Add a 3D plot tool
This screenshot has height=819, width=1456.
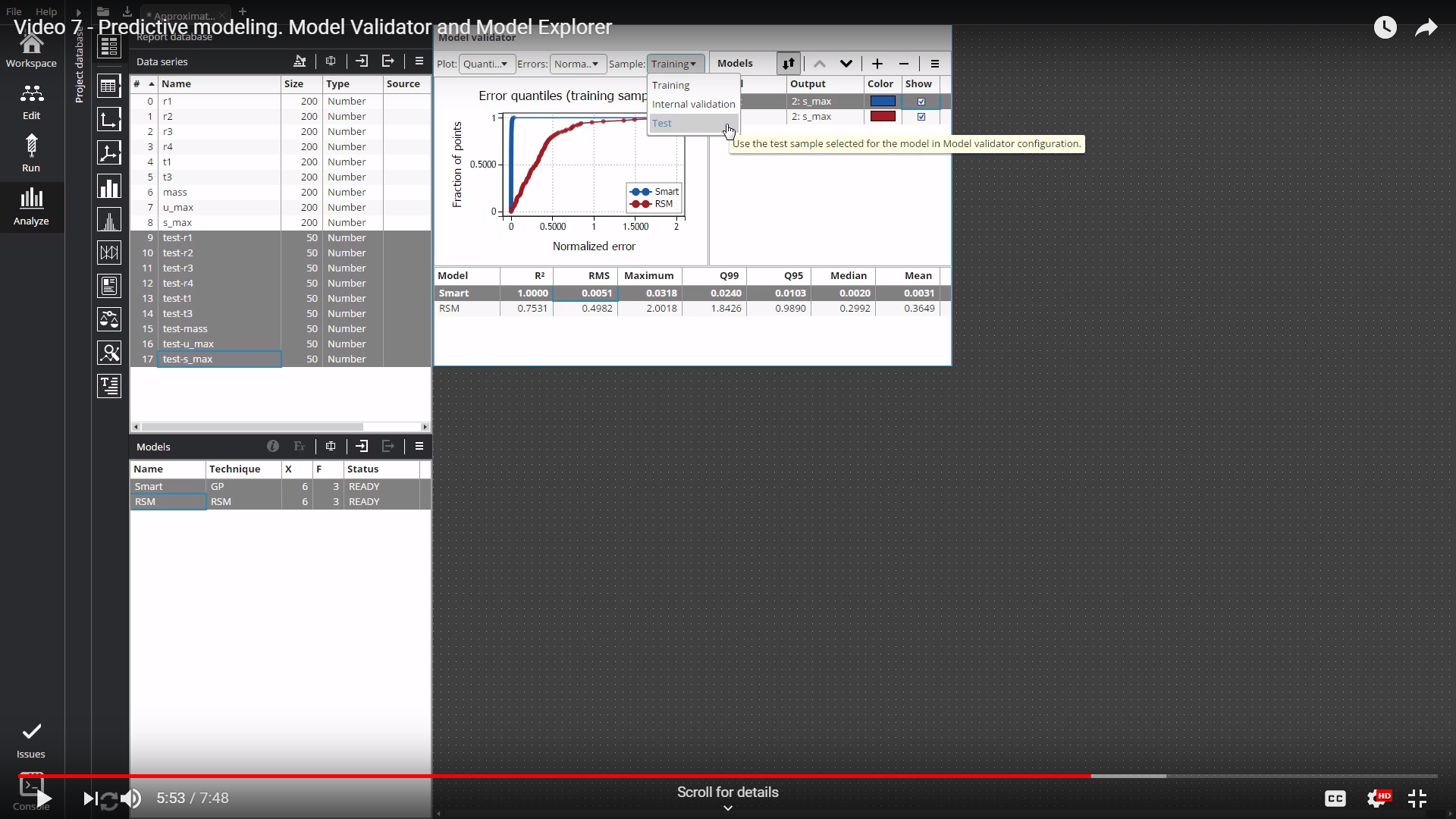click(x=109, y=152)
